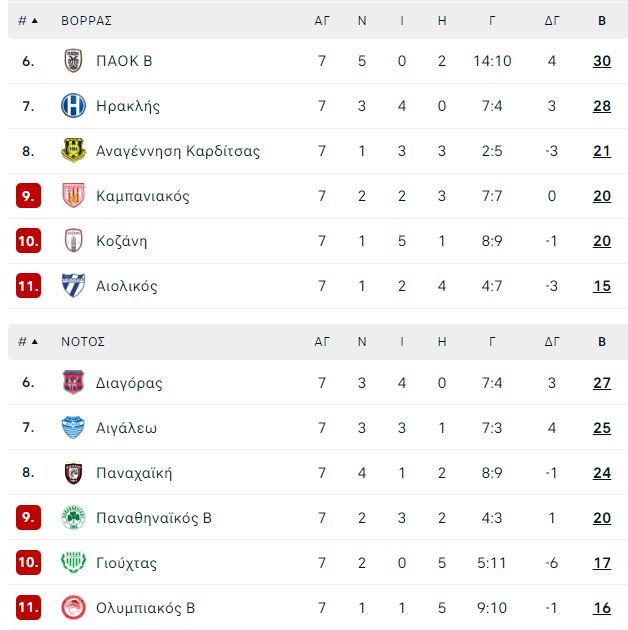This screenshot has width=628, height=630.
Task: Click the Παναχαϊκή dark red crest
Action: [x=73, y=473]
